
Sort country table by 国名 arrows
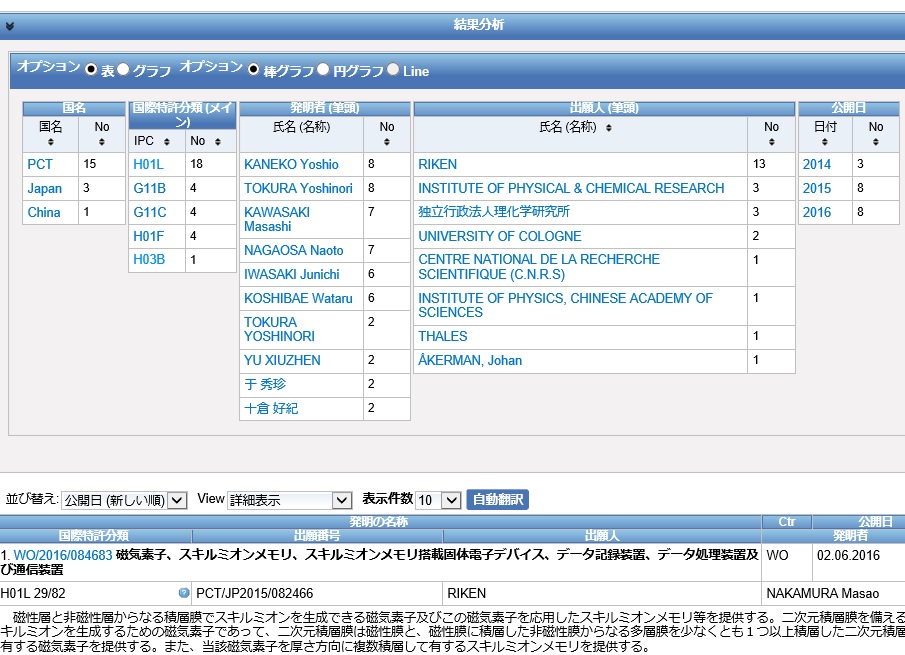point(51,142)
